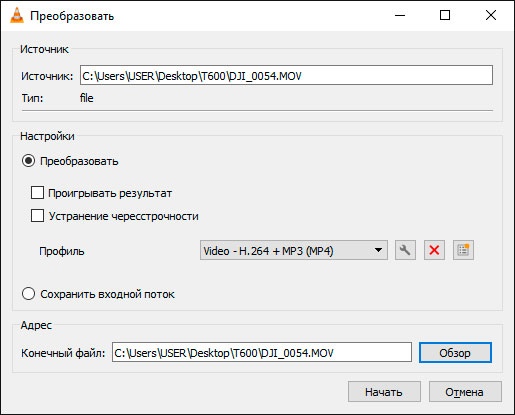Click the VLC cone icon in title bar

(x=17, y=15)
